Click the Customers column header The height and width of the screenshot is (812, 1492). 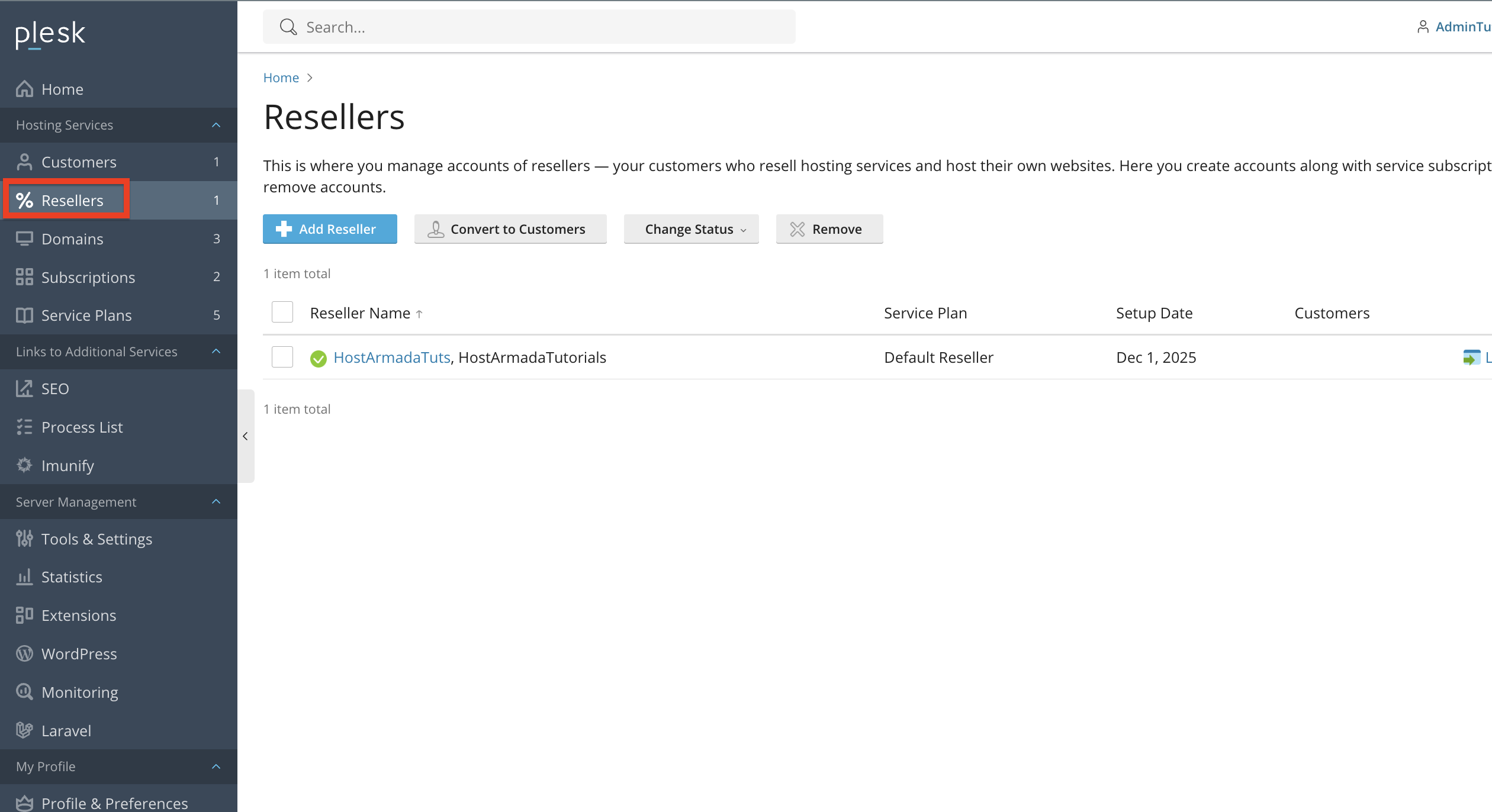(1332, 313)
